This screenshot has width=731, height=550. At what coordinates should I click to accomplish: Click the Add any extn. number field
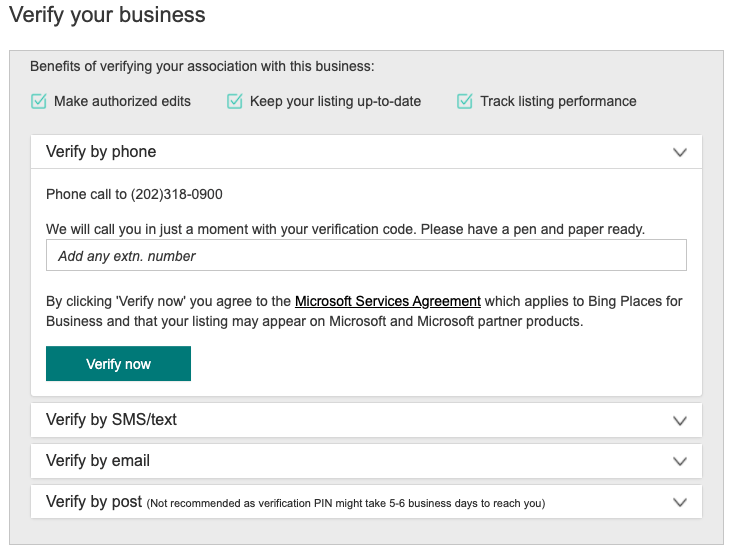pyautogui.click(x=366, y=256)
